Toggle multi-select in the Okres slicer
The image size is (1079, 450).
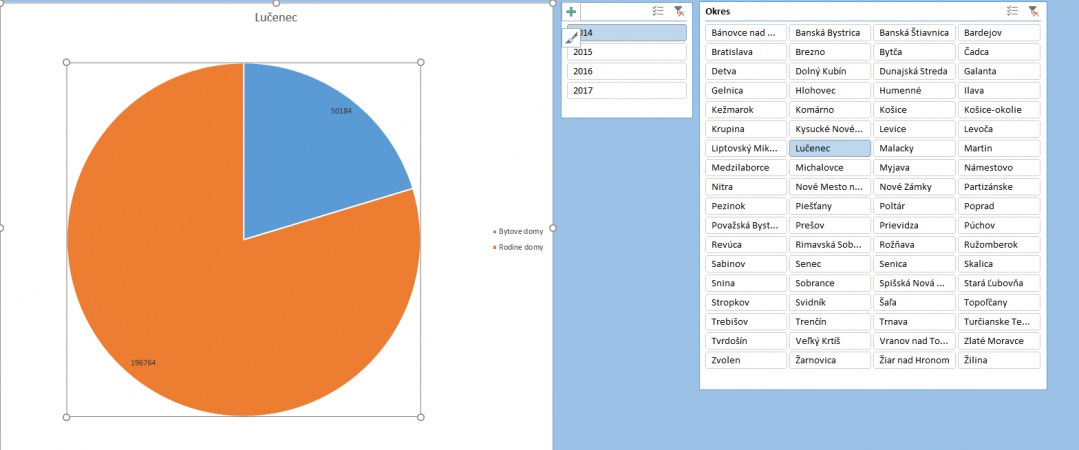(1012, 11)
